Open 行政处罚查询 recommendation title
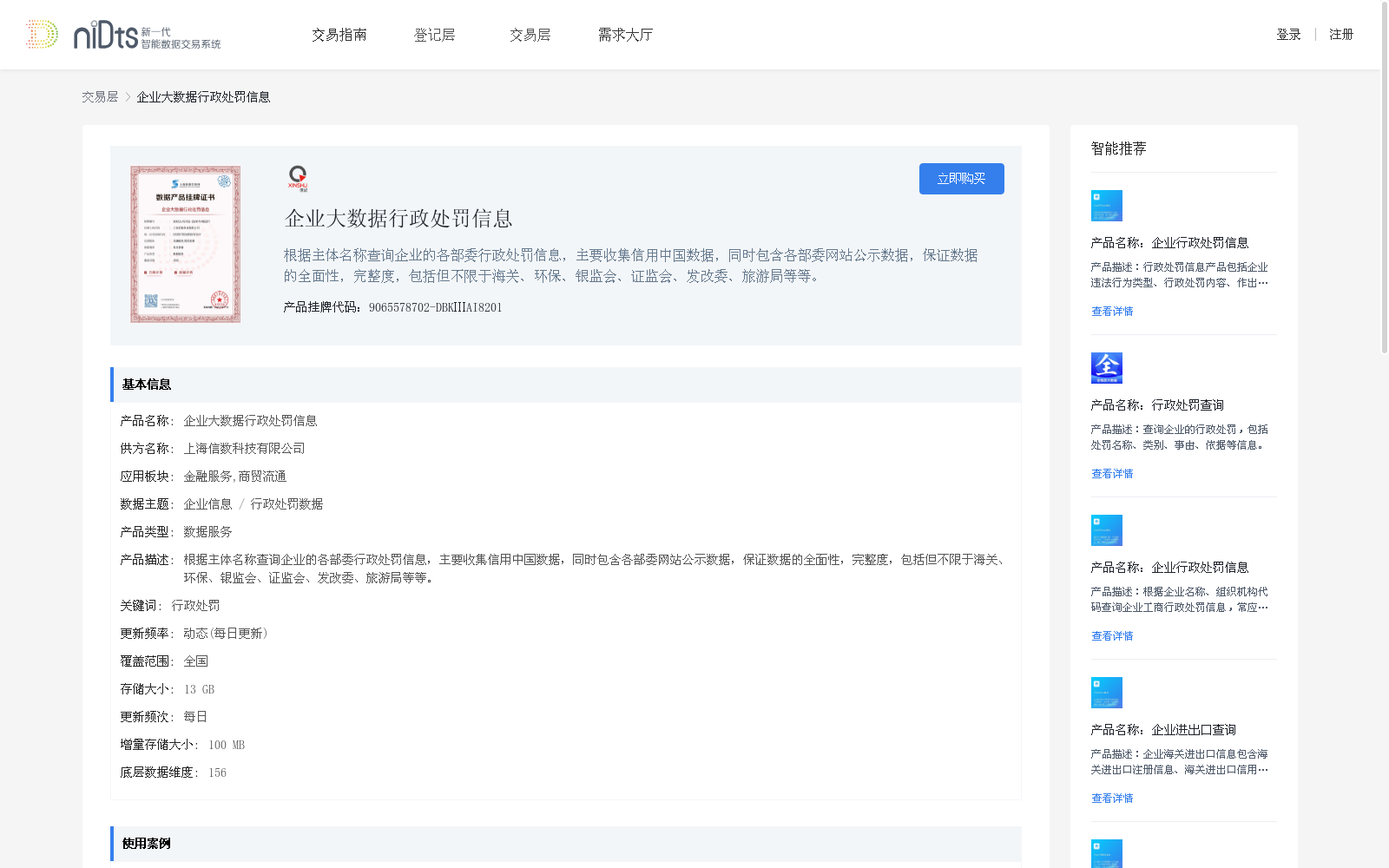 point(1188,405)
